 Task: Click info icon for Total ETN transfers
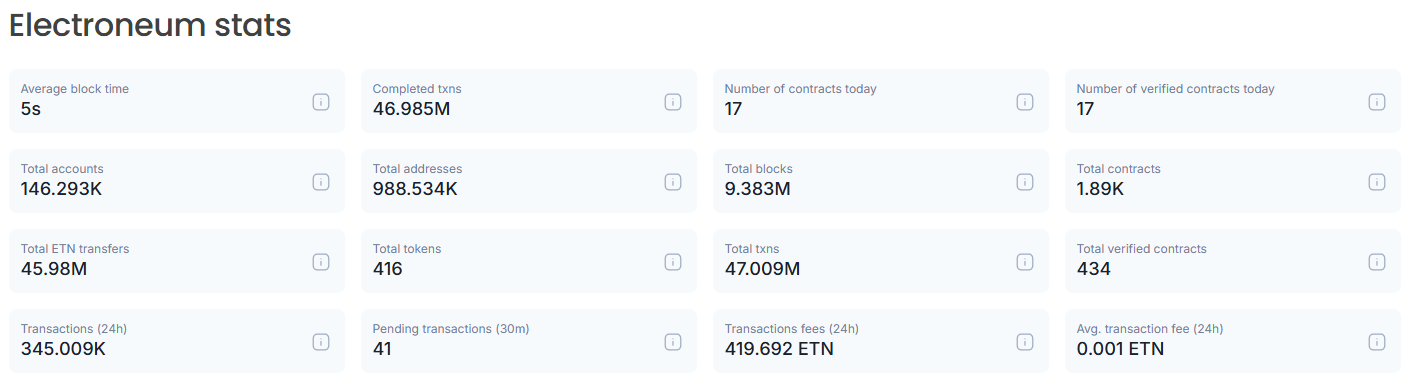pyautogui.click(x=321, y=262)
